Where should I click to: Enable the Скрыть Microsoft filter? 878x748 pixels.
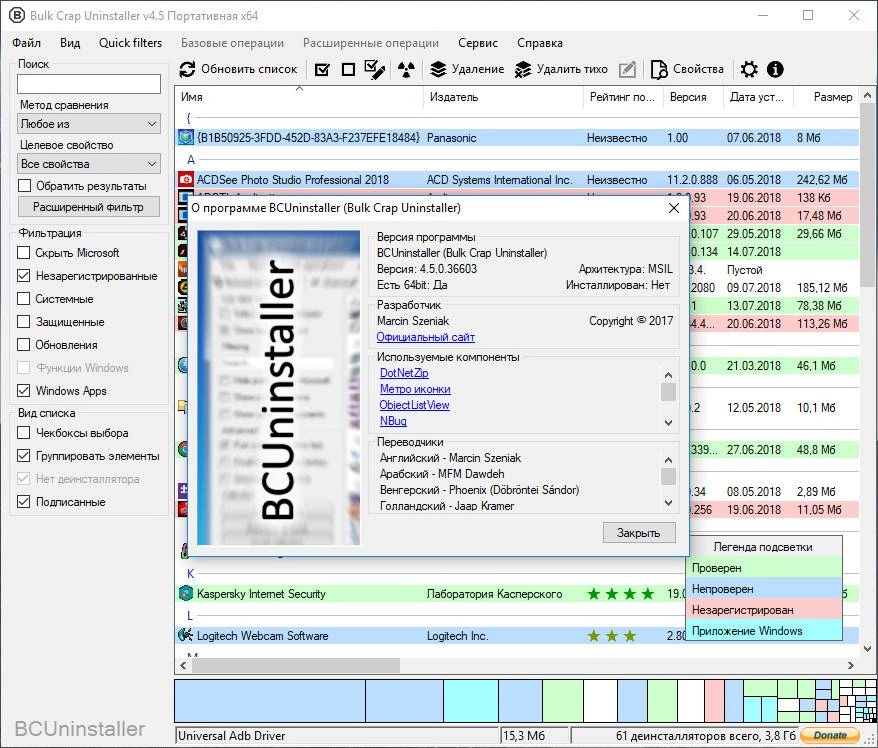click(x=24, y=253)
